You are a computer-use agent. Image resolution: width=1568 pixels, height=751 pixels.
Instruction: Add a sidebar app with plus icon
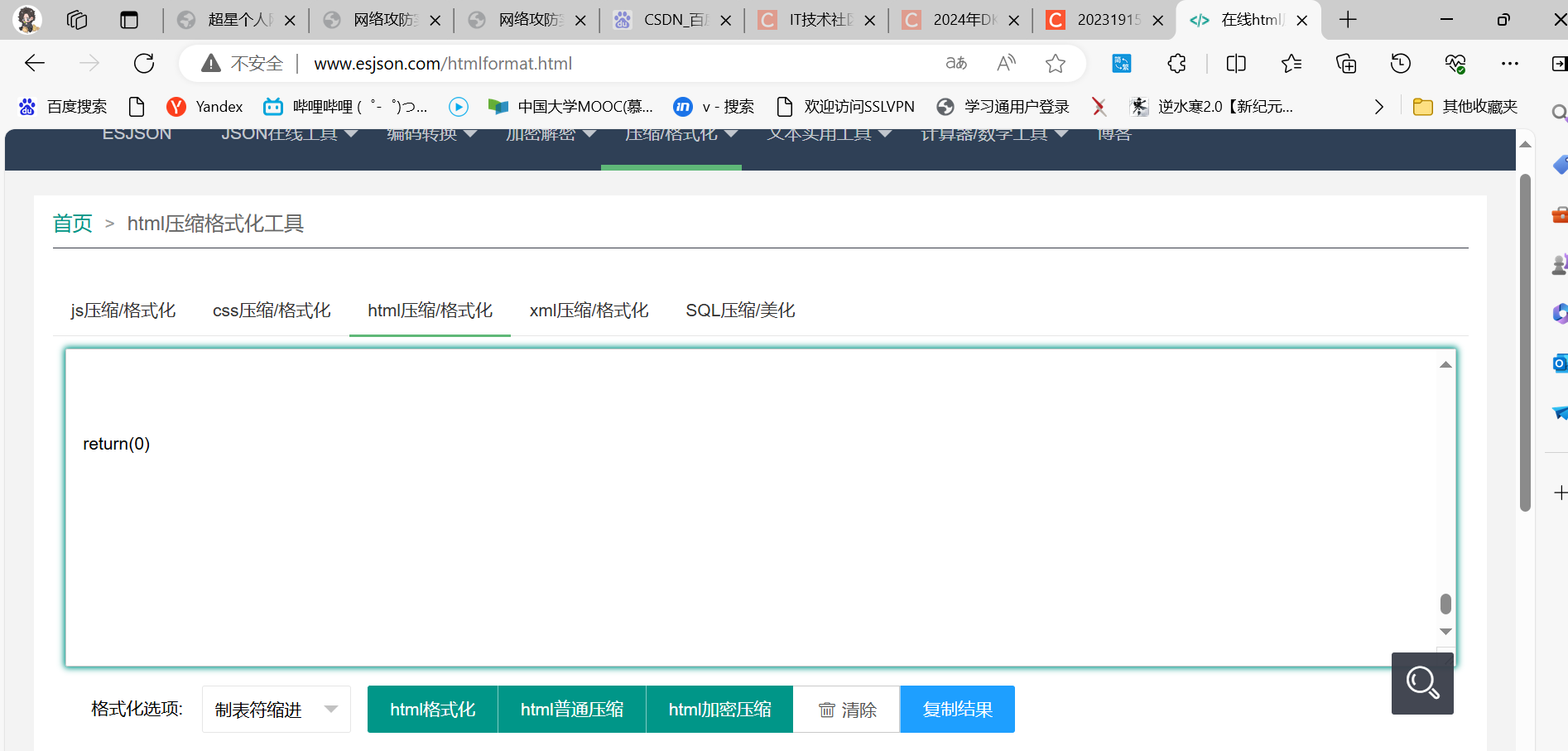coord(1560,493)
